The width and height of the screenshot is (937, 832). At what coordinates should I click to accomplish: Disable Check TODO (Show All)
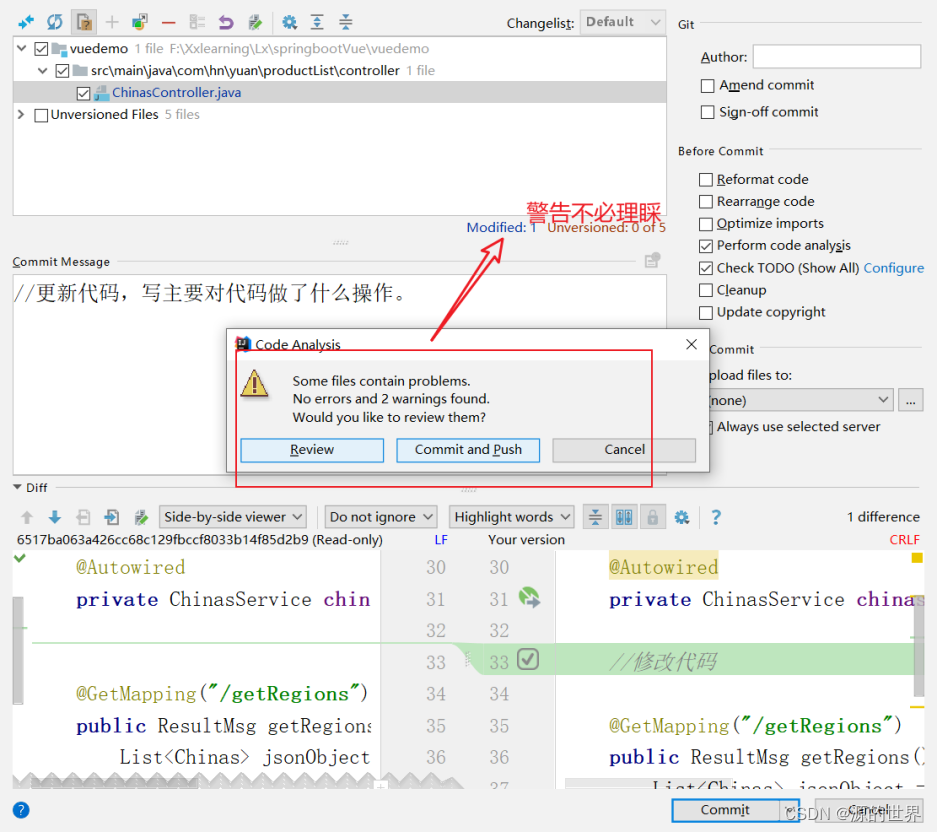[x=706, y=268]
